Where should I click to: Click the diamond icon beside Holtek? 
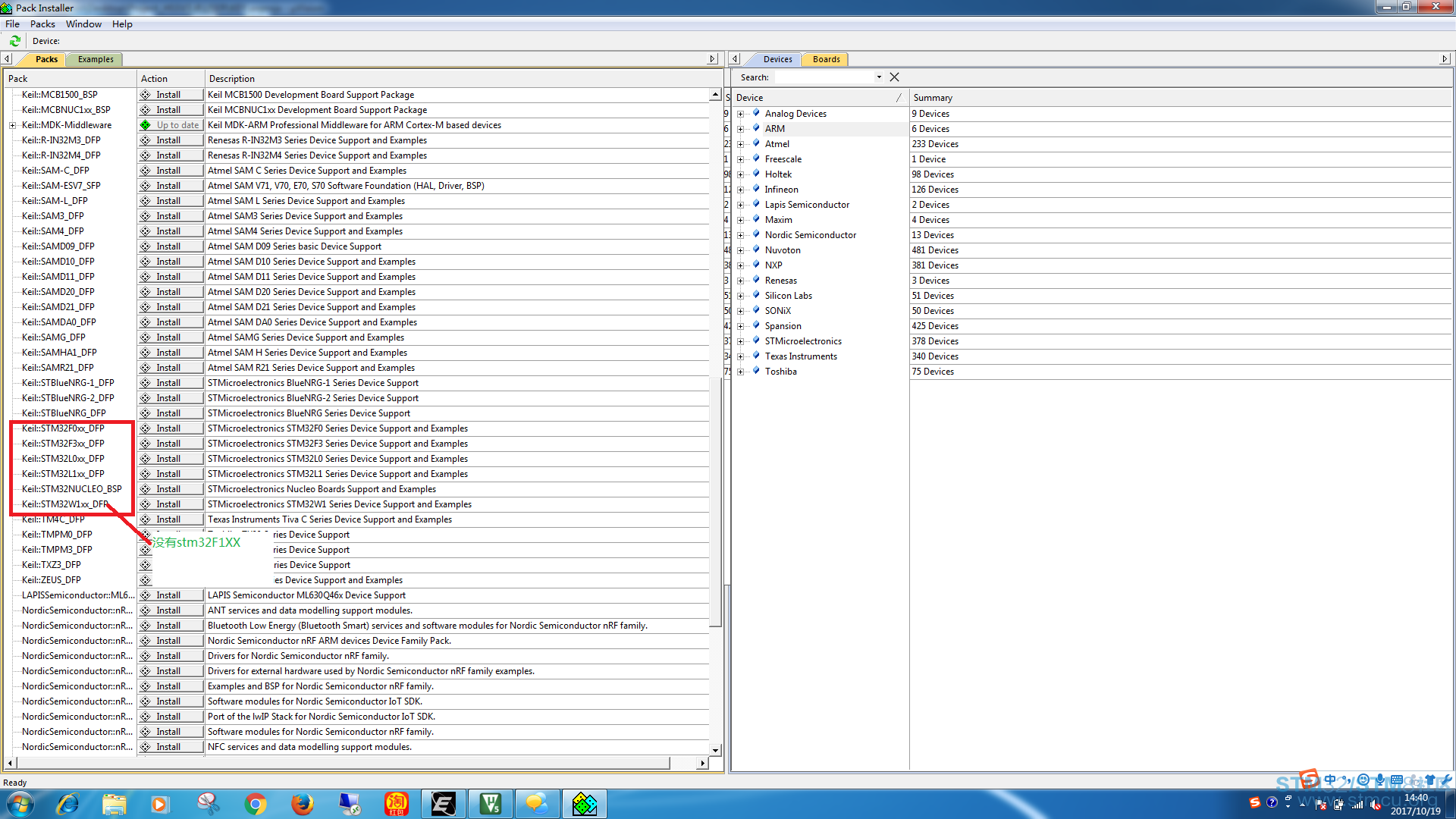[x=756, y=174]
